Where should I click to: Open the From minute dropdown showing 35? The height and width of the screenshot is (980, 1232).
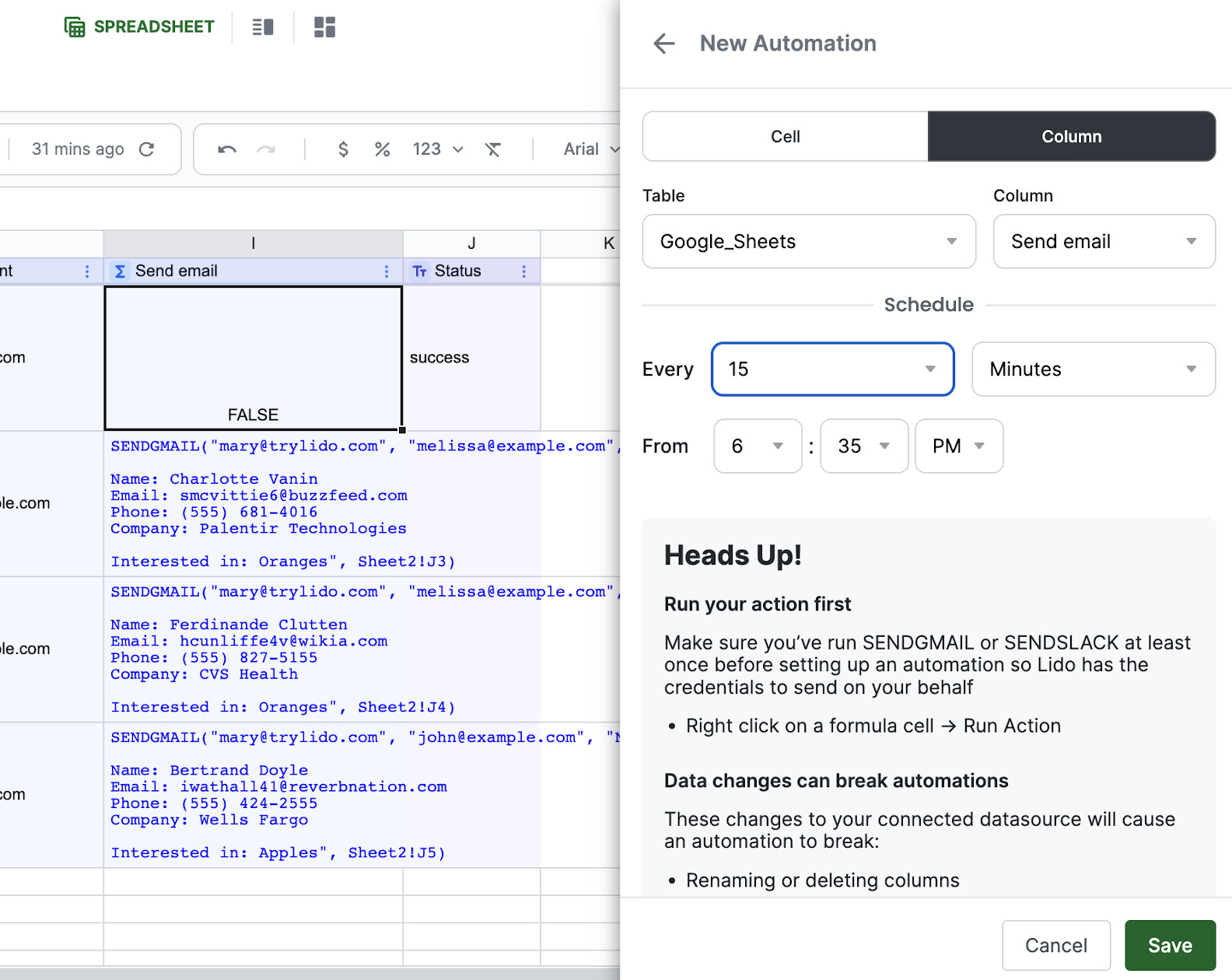click(864, 446)
